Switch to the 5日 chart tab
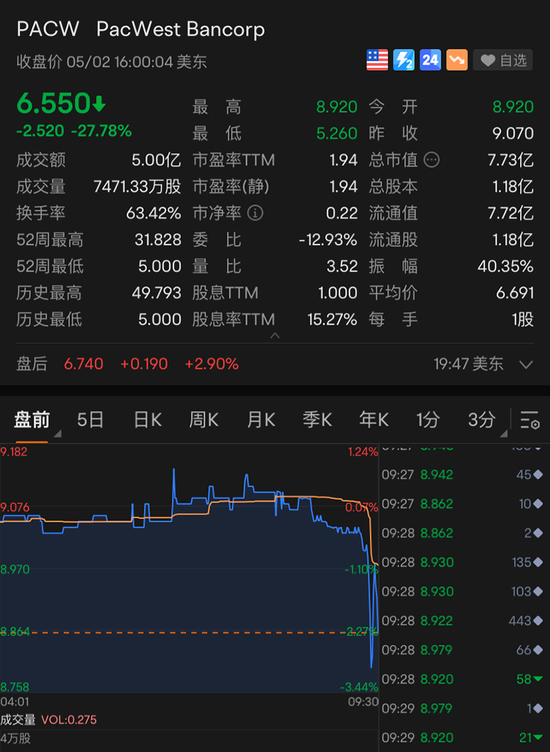 90,420
